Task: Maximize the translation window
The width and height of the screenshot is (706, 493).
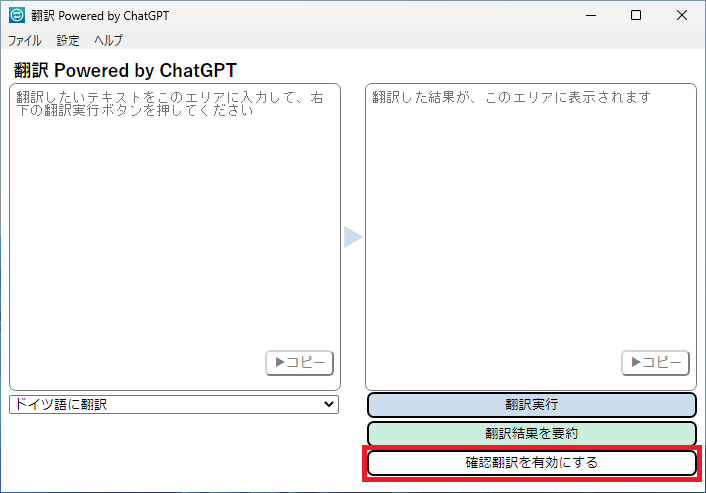Action: click(x=636, y=15)
